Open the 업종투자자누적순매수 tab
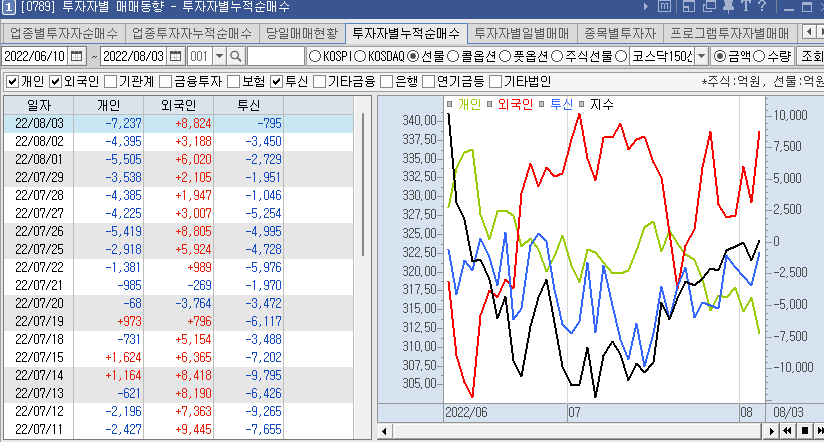This screenshot has width=824, height=442. point(192,34)
